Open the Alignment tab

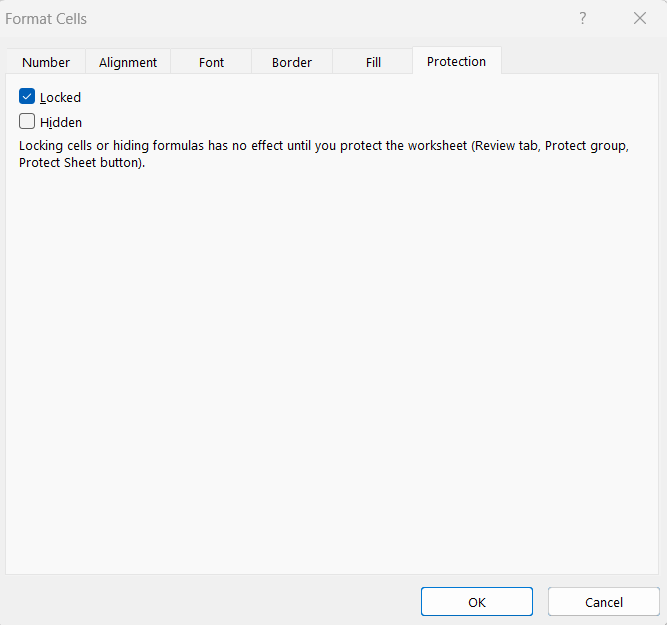tap(128, 62)
